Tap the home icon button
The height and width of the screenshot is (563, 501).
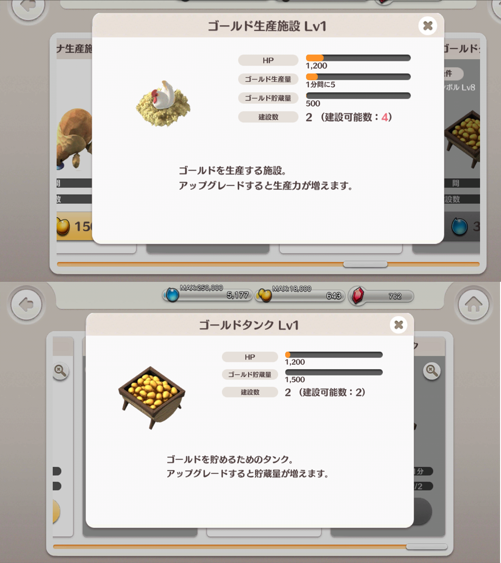pyautogui.click(x=473, y=304)
